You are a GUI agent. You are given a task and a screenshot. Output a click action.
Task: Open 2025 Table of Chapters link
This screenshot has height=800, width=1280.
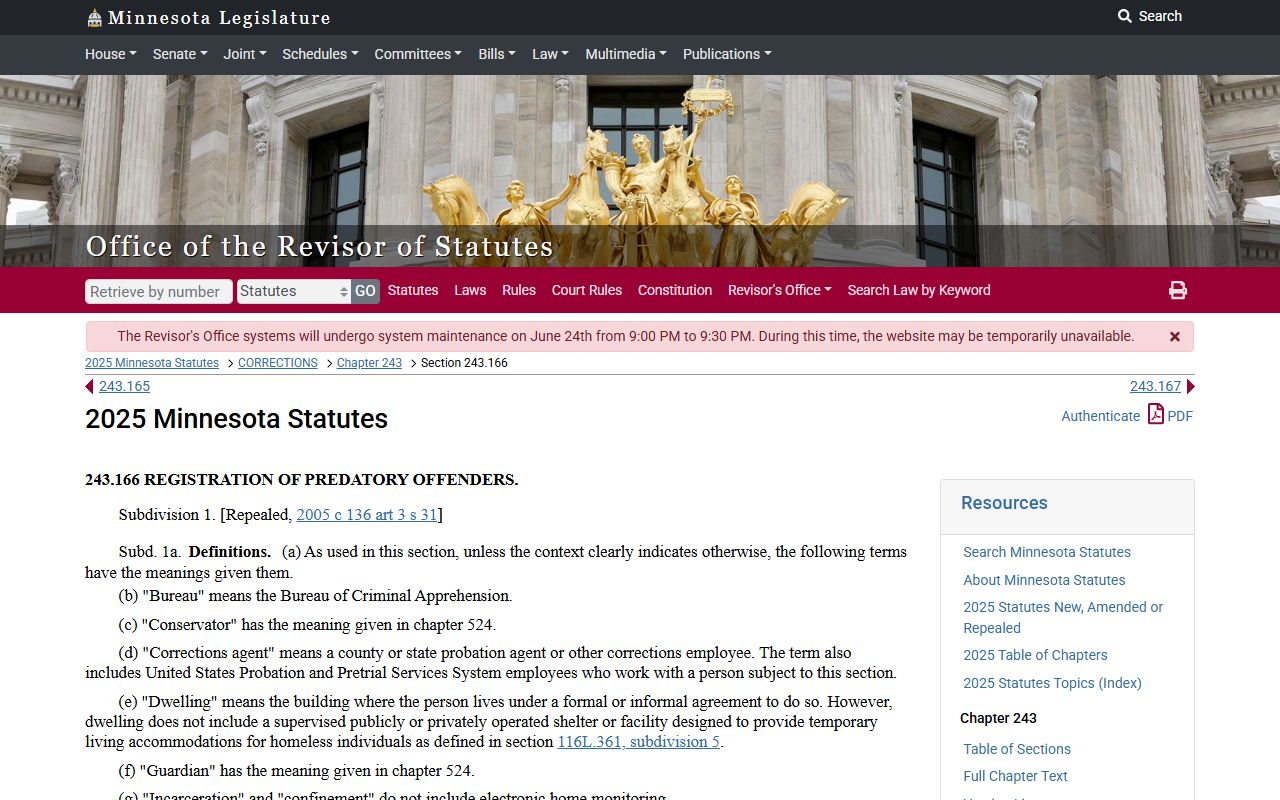[x=1035, y=655]
